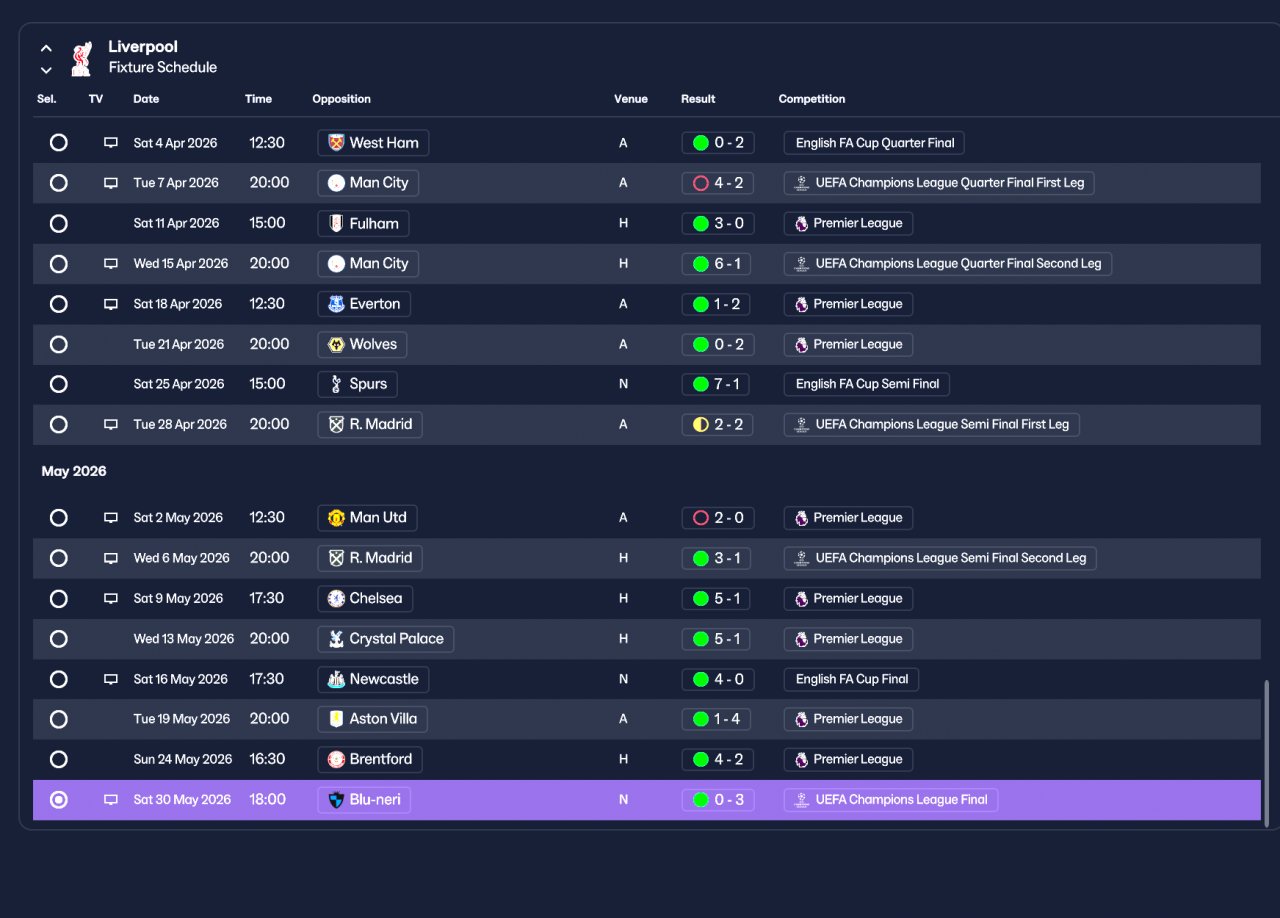Click the TV icon on West Ham fixture
This screenshot has width=1280, height=918.
click(x=111, y=143)
